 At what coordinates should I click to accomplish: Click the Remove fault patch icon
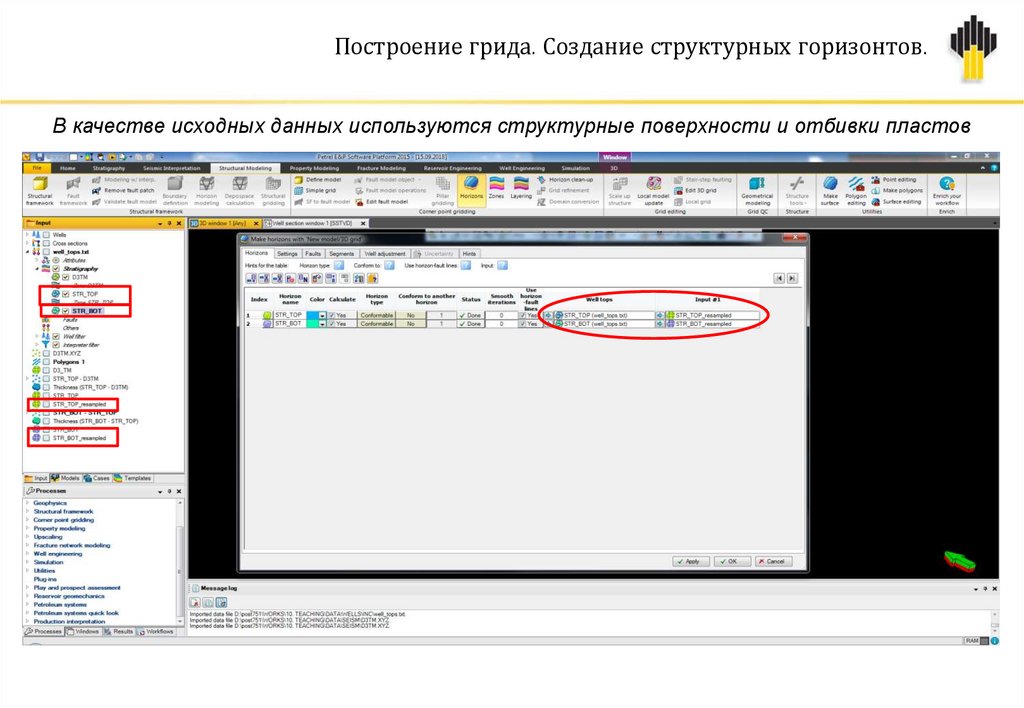point(97,191)
